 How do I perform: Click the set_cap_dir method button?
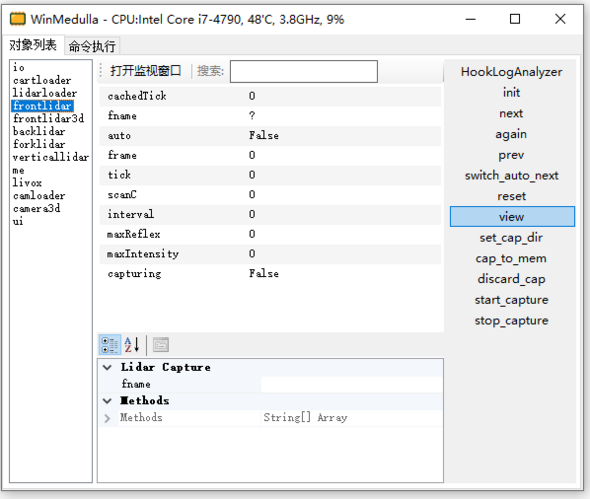(x=511, y=237)
